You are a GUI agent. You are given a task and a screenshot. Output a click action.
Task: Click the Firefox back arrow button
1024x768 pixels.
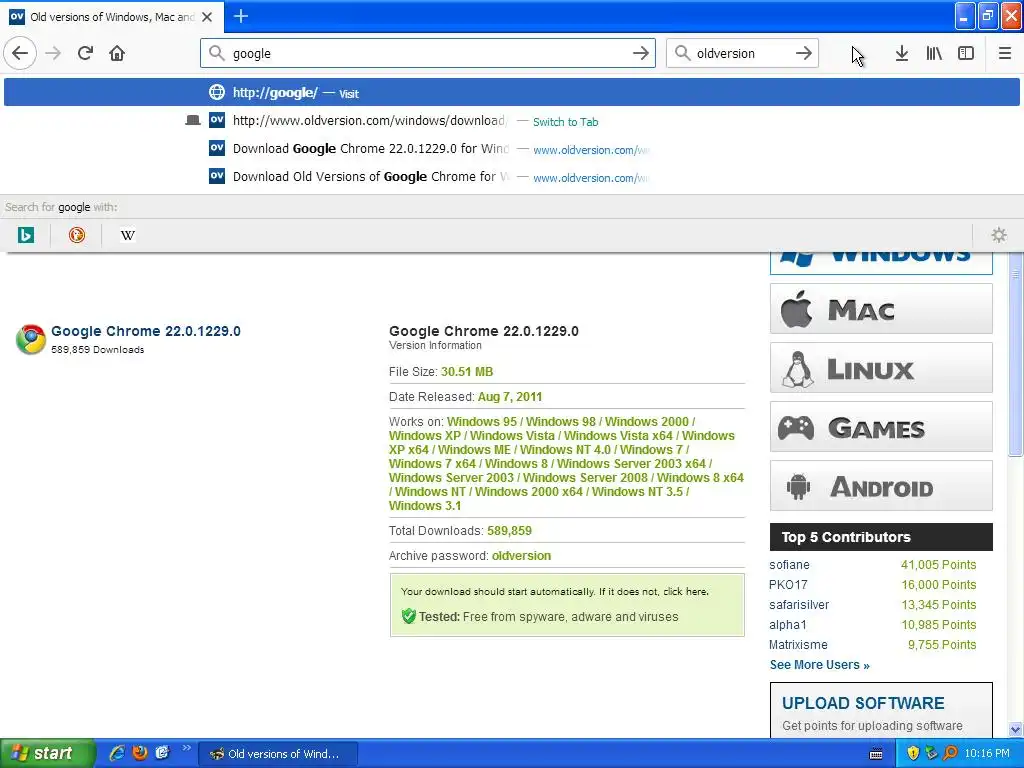20,53
